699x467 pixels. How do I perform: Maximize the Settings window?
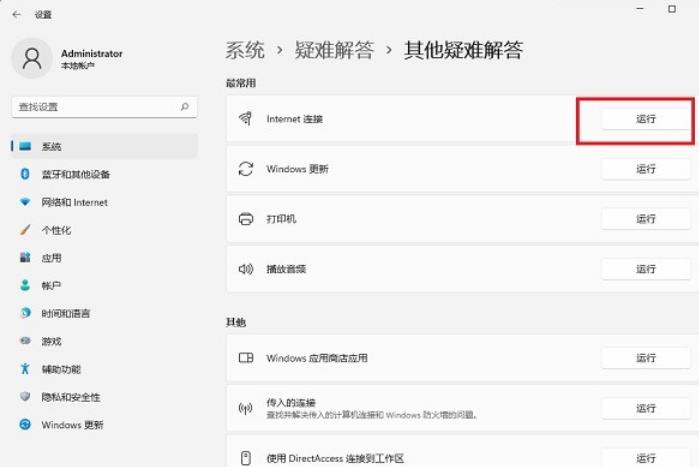[672, 9]
